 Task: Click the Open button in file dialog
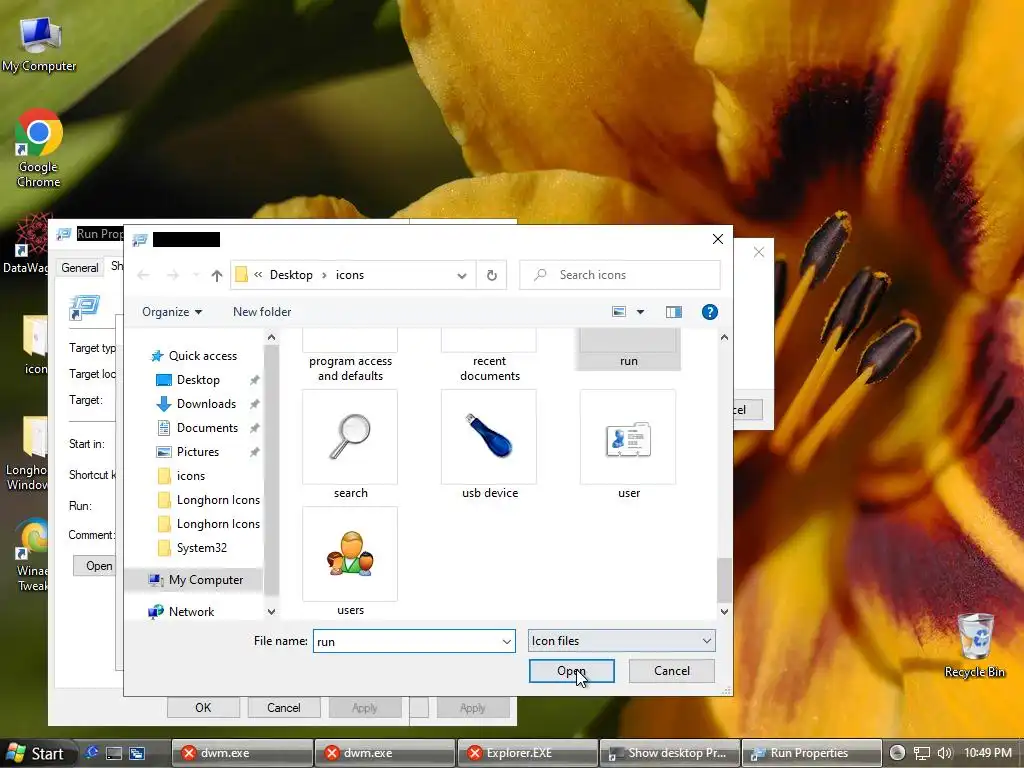pyautogui.click(x=571, y=671)
